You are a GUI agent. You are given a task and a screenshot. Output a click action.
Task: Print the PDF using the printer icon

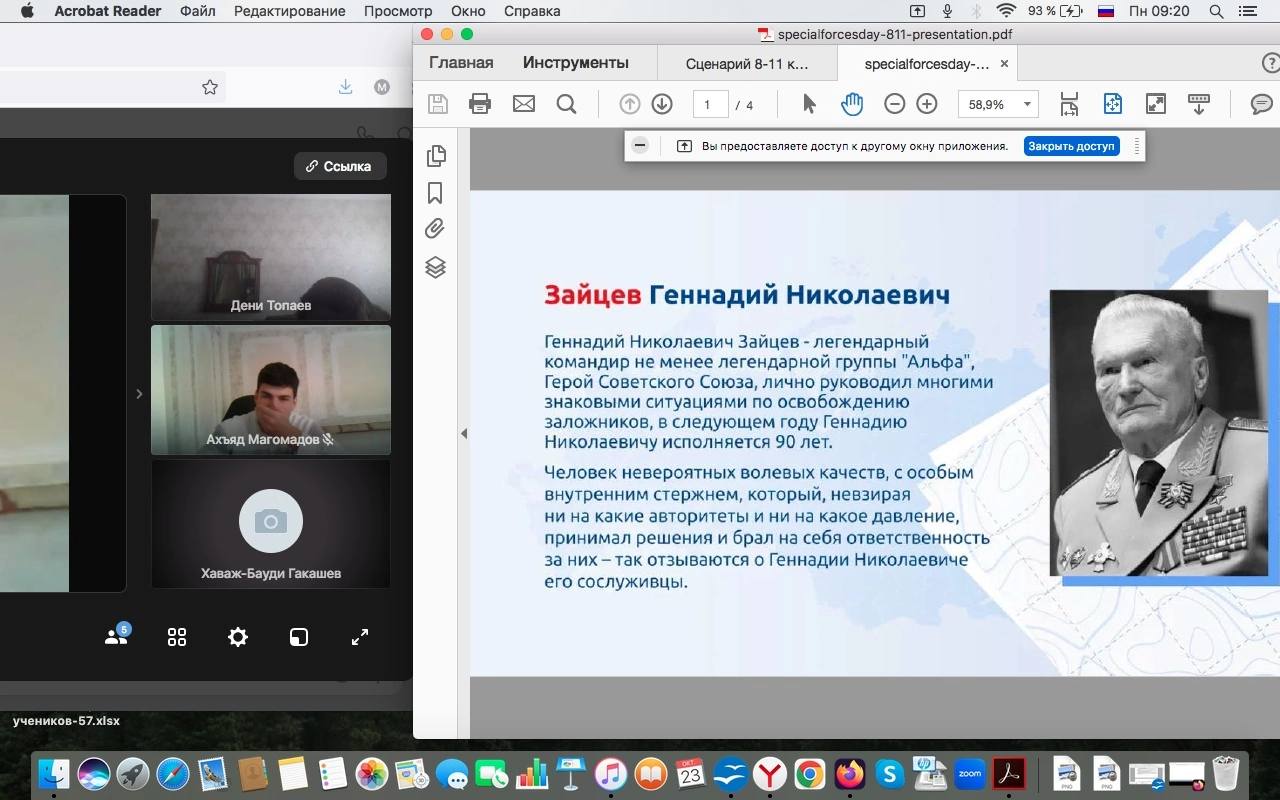pos(480,104)
